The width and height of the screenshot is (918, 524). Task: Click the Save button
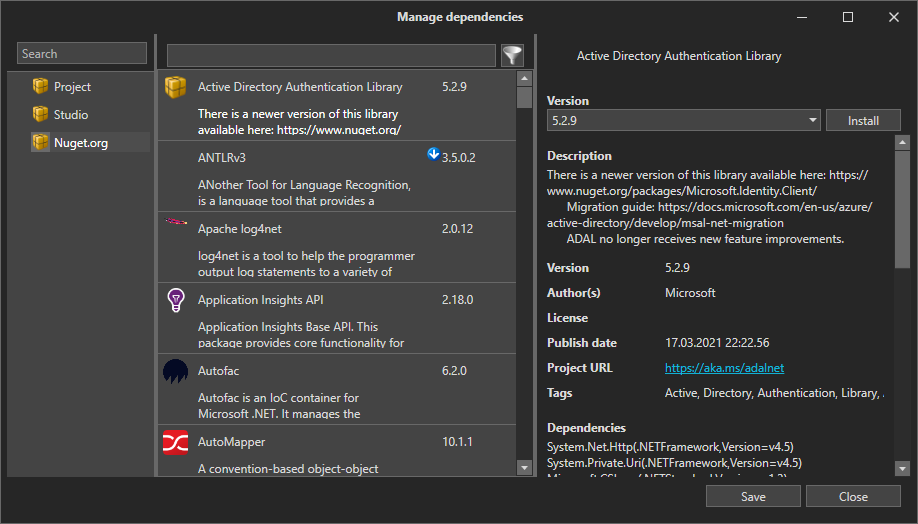pos(753,496)
